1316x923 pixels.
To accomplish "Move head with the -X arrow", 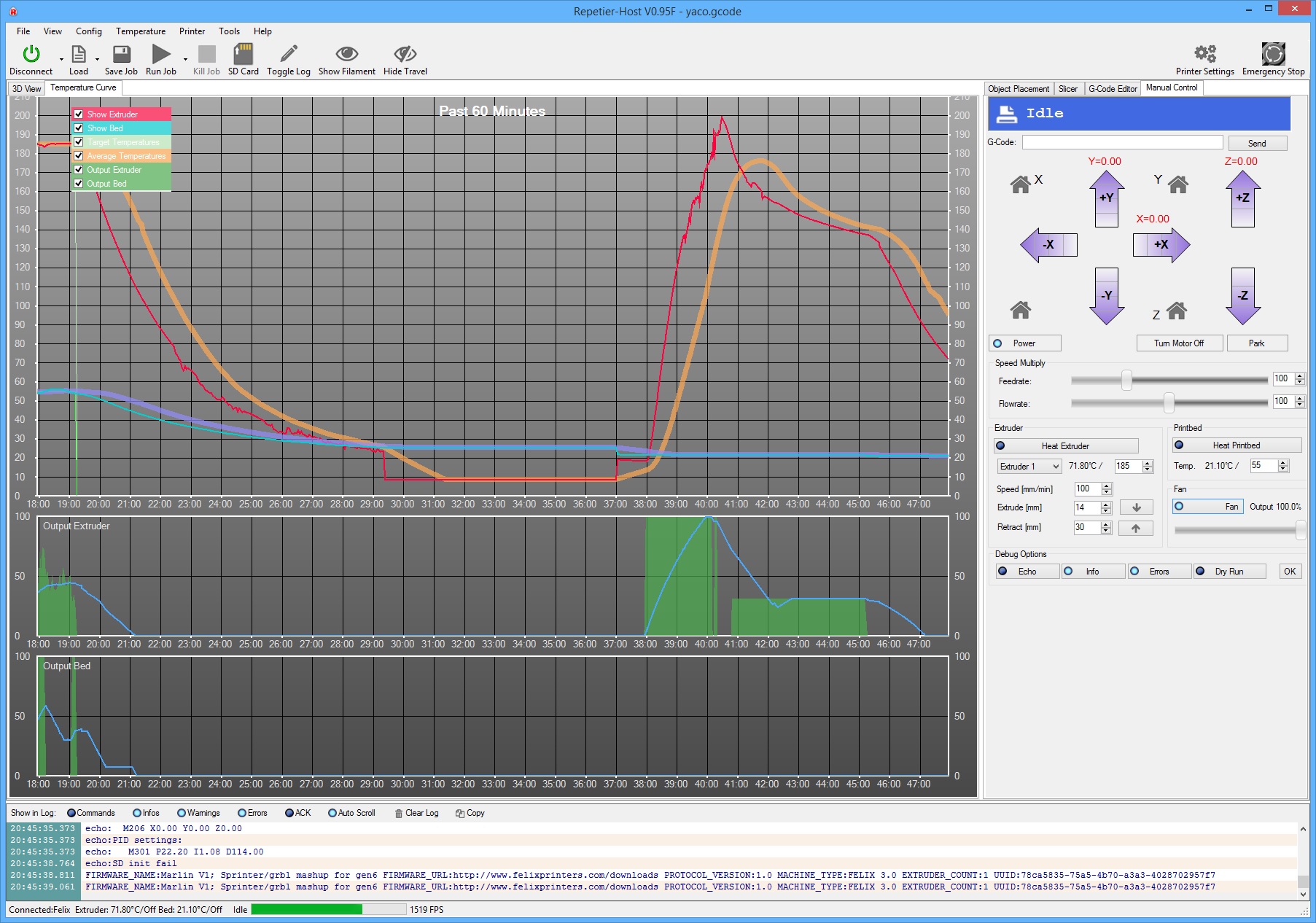I will tap(1048, 245).
